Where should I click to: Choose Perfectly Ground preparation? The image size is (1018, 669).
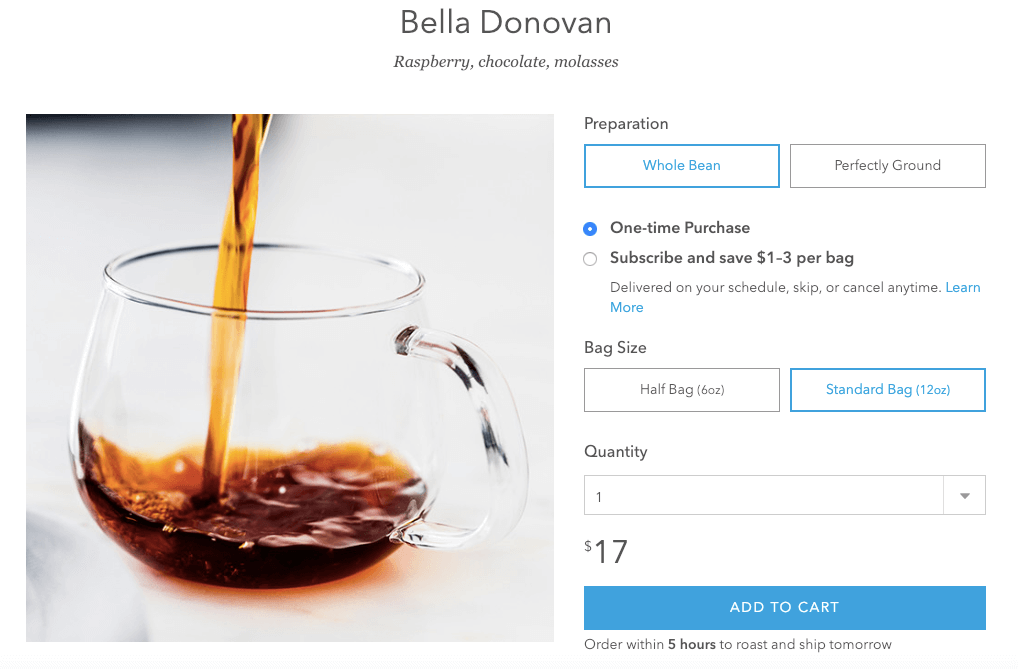(888, 166)
